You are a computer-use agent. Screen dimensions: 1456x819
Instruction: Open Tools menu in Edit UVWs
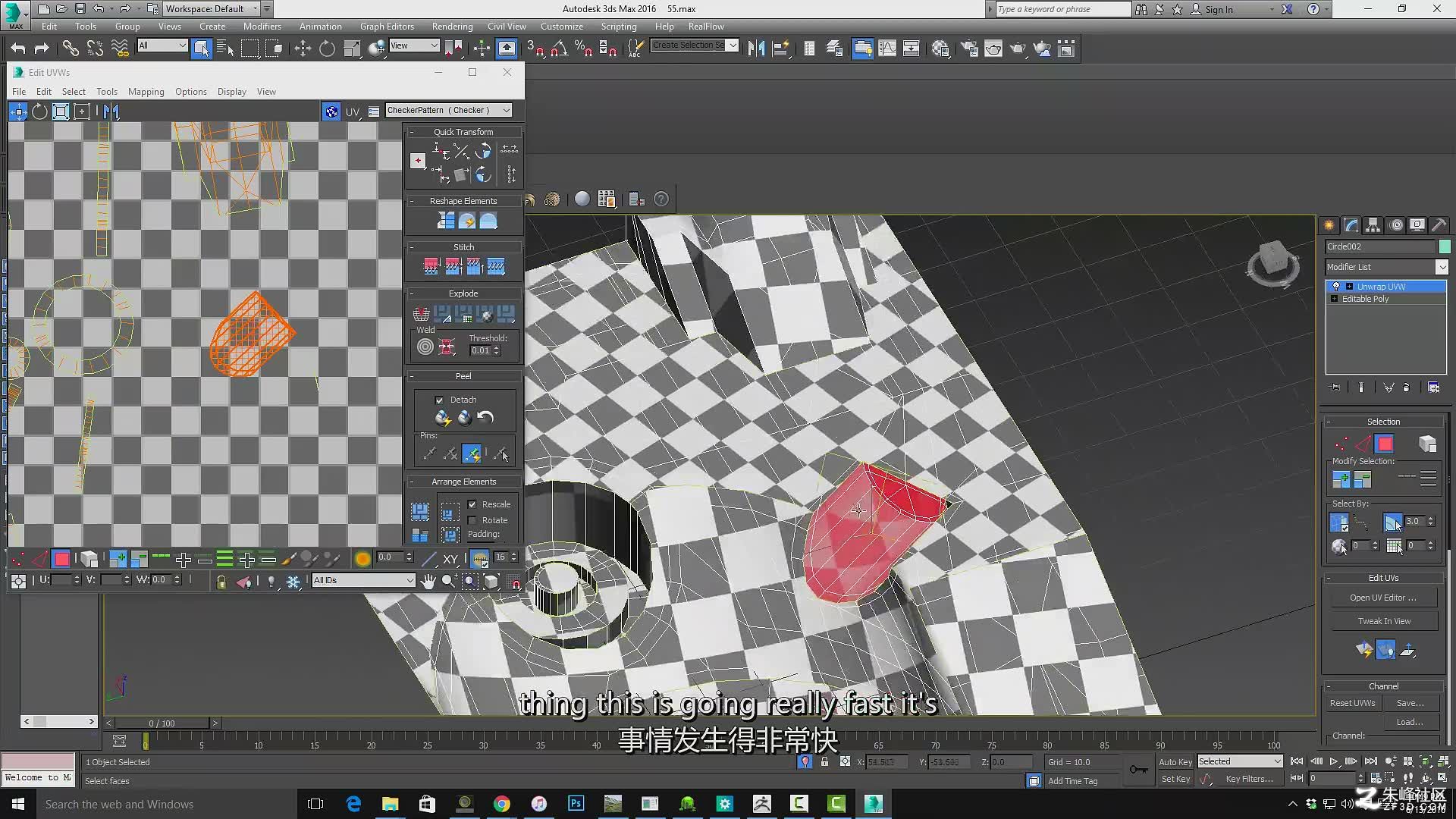coord(107,92)
